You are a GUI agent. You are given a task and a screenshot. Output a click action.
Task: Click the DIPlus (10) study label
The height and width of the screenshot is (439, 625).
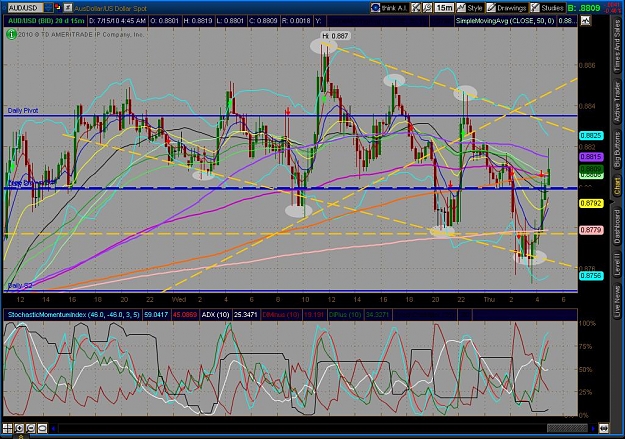click(345, 315)
